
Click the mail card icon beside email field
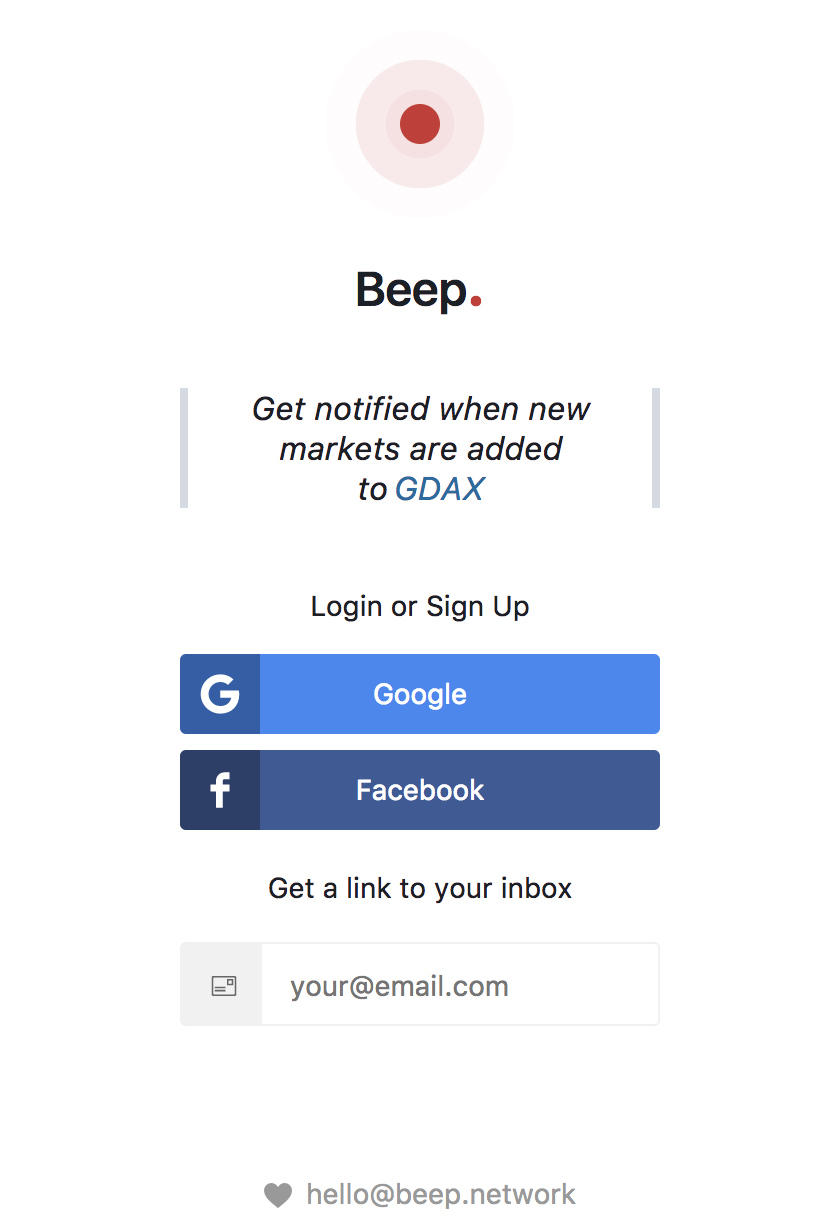point(223,986)
